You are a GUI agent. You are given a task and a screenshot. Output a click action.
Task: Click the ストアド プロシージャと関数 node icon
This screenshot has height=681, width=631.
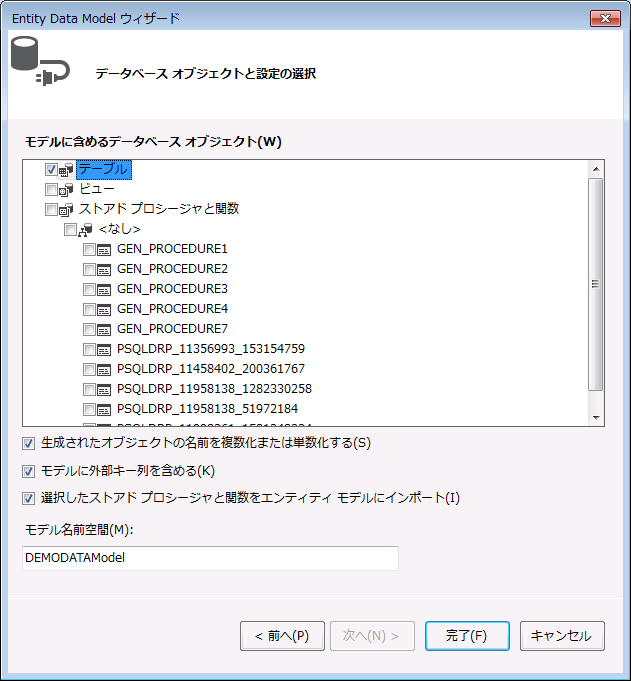(x=67, y=210)
